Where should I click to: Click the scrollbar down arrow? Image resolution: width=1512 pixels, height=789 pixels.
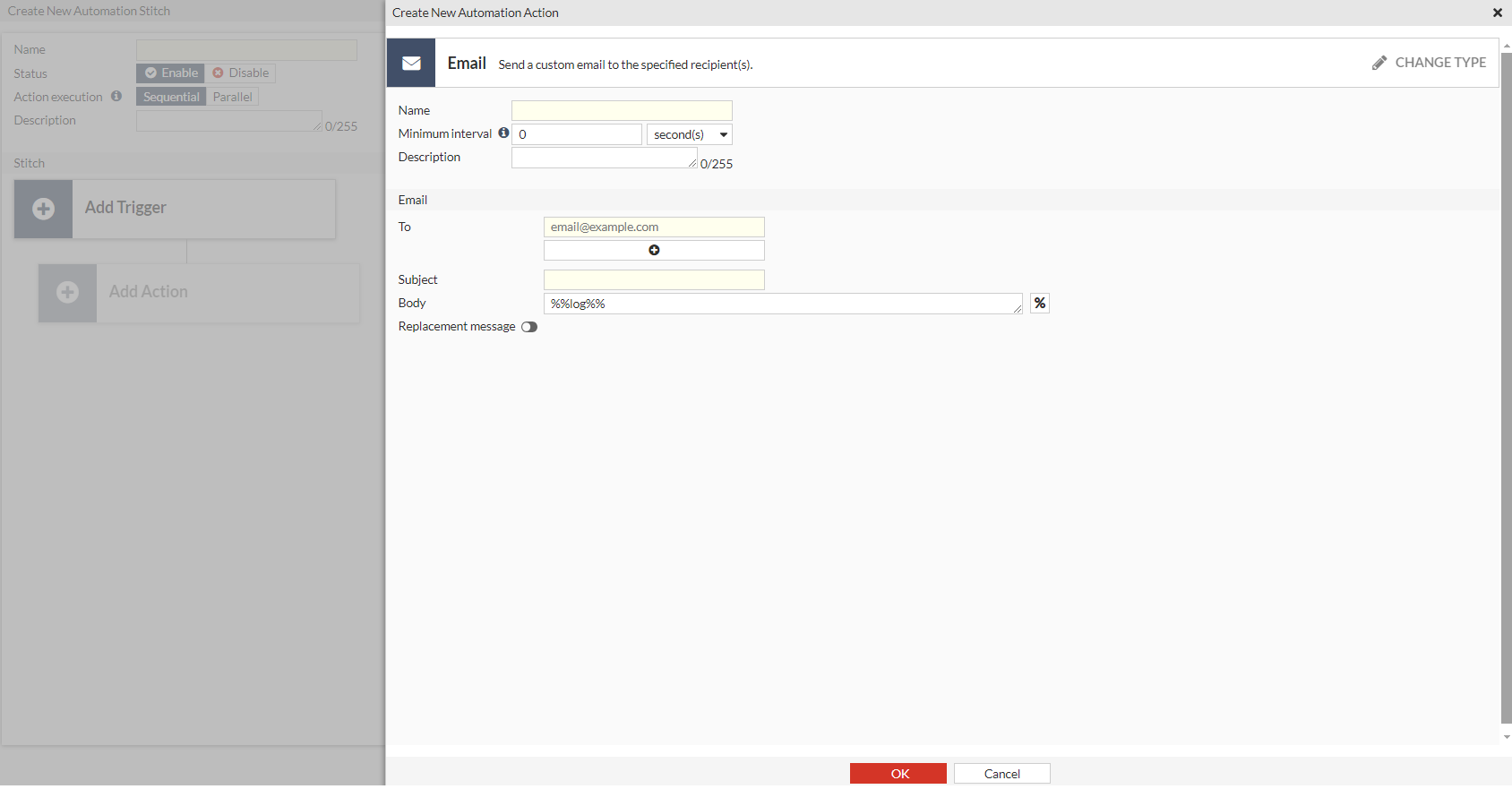[1507, 737]
